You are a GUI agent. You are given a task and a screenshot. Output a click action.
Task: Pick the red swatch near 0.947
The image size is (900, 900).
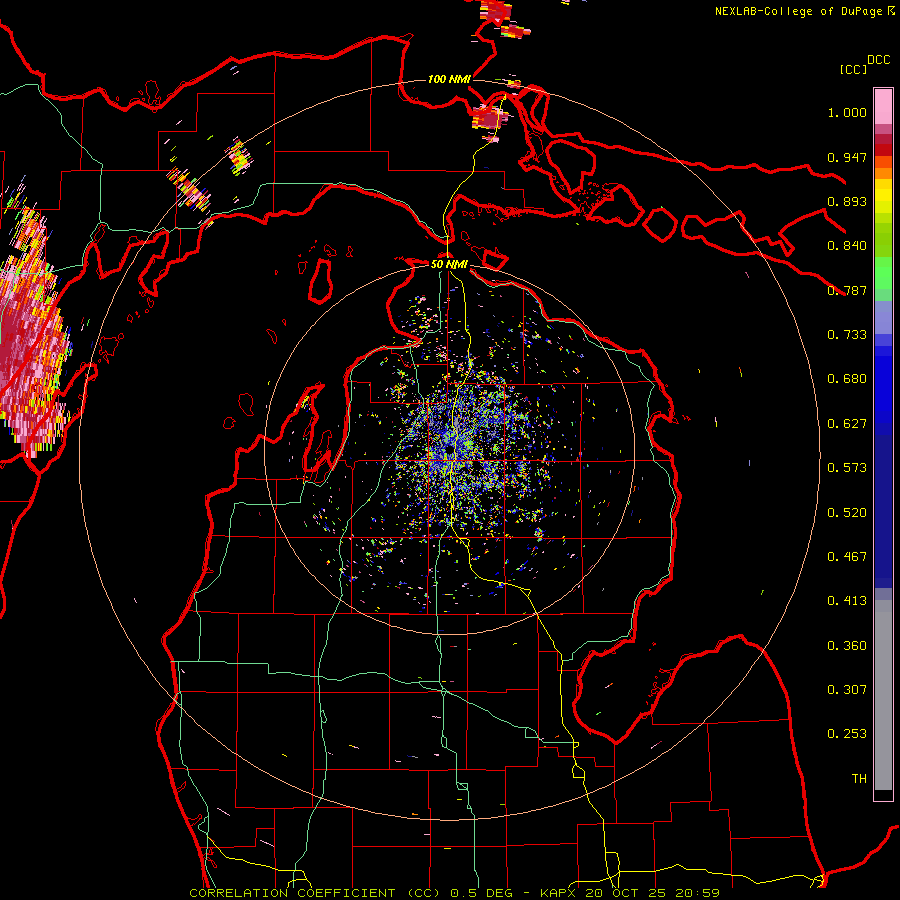pyautogui.click(x=883, y=150)
